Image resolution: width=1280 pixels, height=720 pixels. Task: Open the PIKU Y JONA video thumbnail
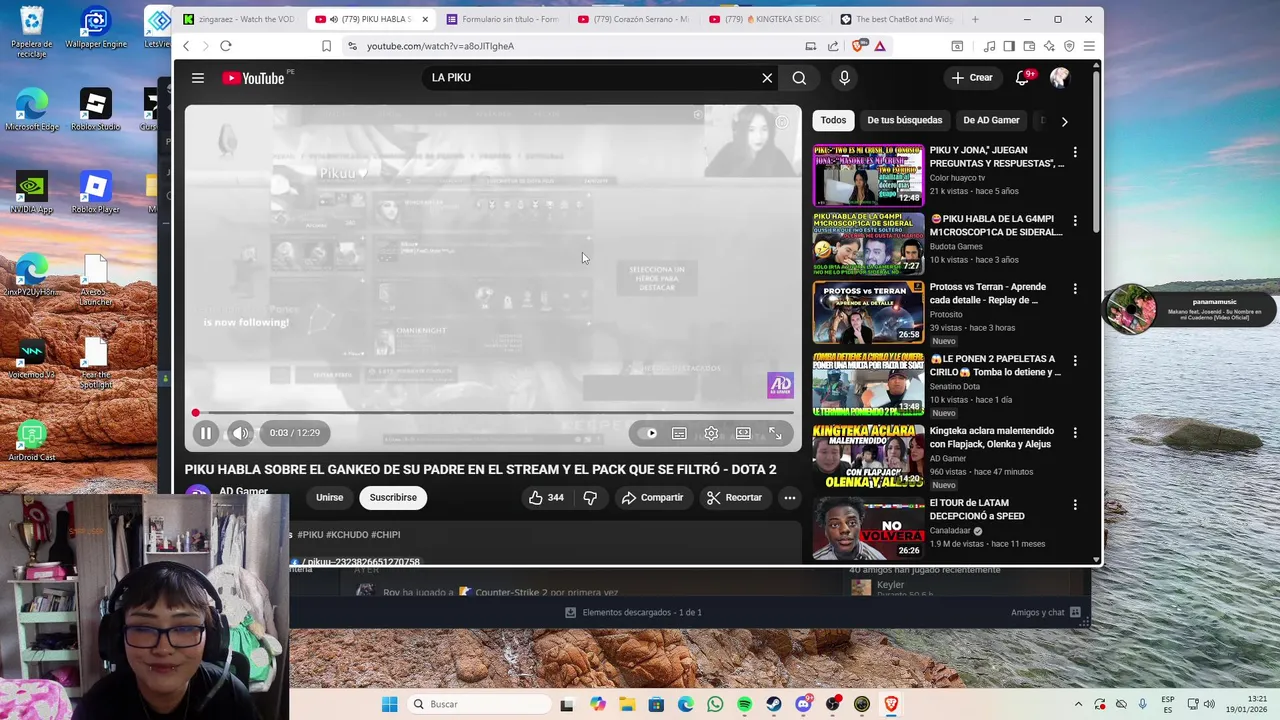click(x=868, y=175)
